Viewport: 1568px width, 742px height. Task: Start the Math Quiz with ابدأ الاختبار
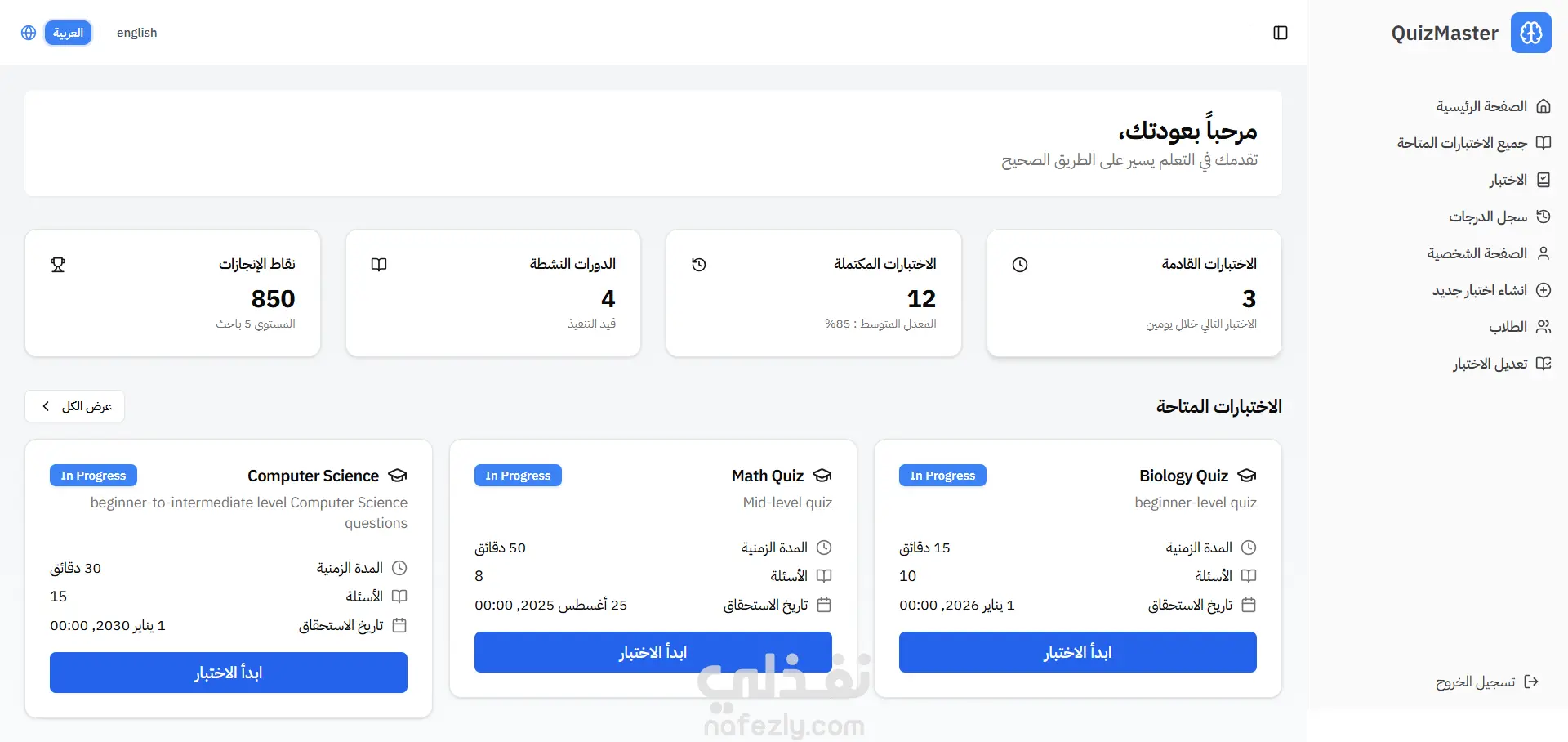(653, 652)
